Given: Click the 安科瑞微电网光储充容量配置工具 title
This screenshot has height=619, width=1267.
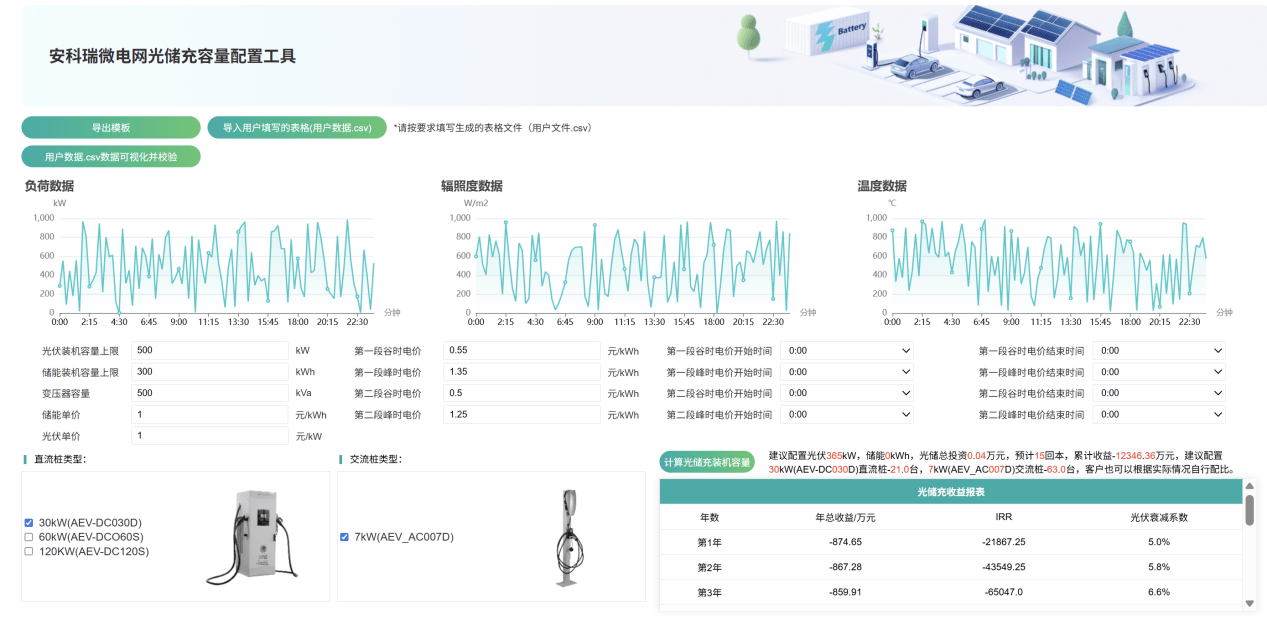Looking at the screenshot, I should pyautogui.click(x=173, y=56).
